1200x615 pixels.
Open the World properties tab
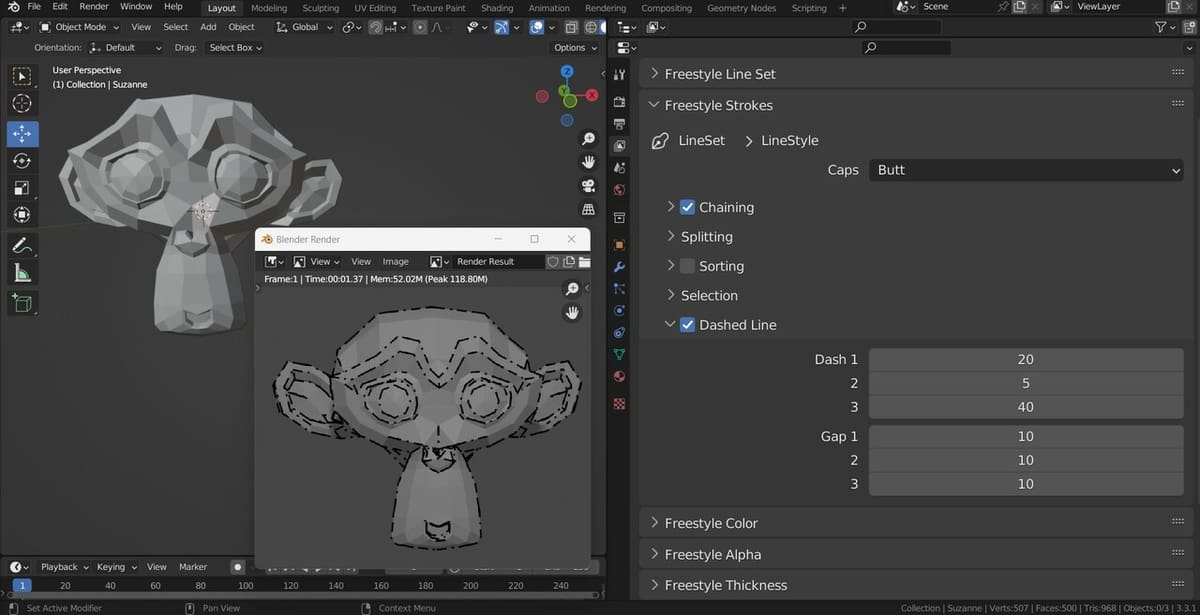pyautogui.click(x=619, y=190)
